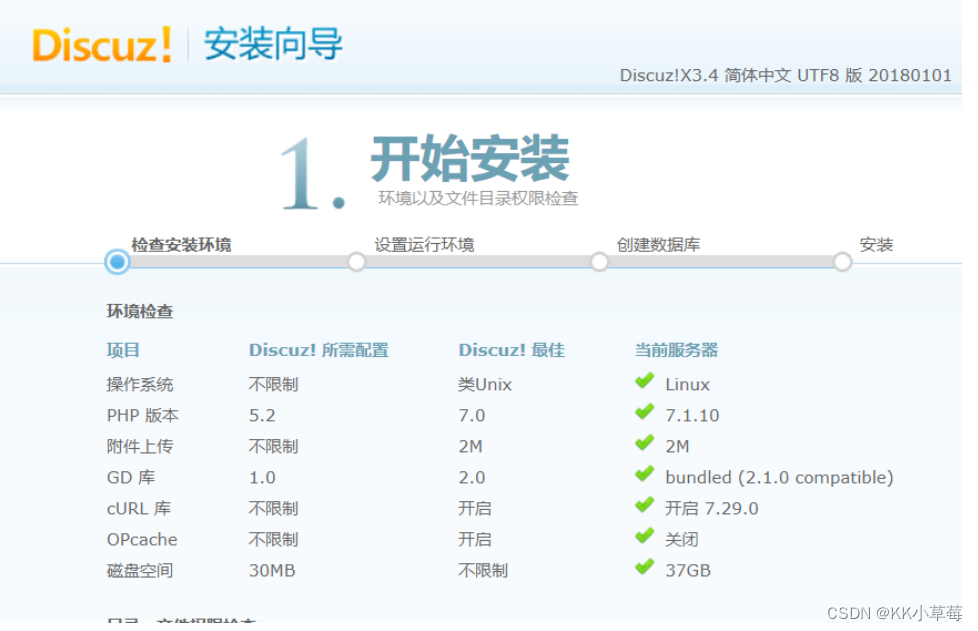Click the 设置运行环境 step label
This screenshot has height=631, width=978.
pyautogui.click(x=425, y=245)
